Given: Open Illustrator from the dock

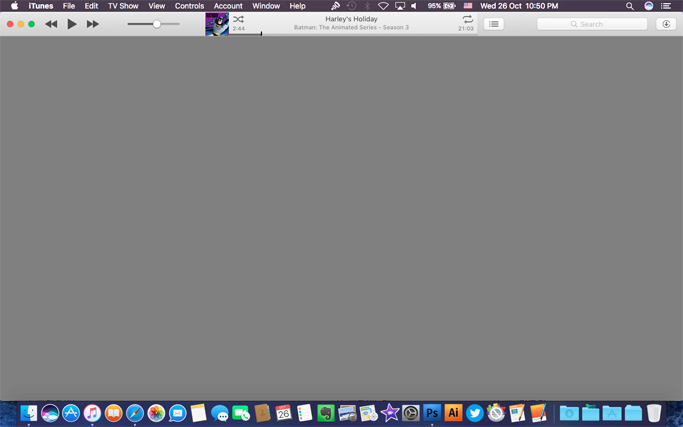Looking at the screenshot, I should (453, 413).
